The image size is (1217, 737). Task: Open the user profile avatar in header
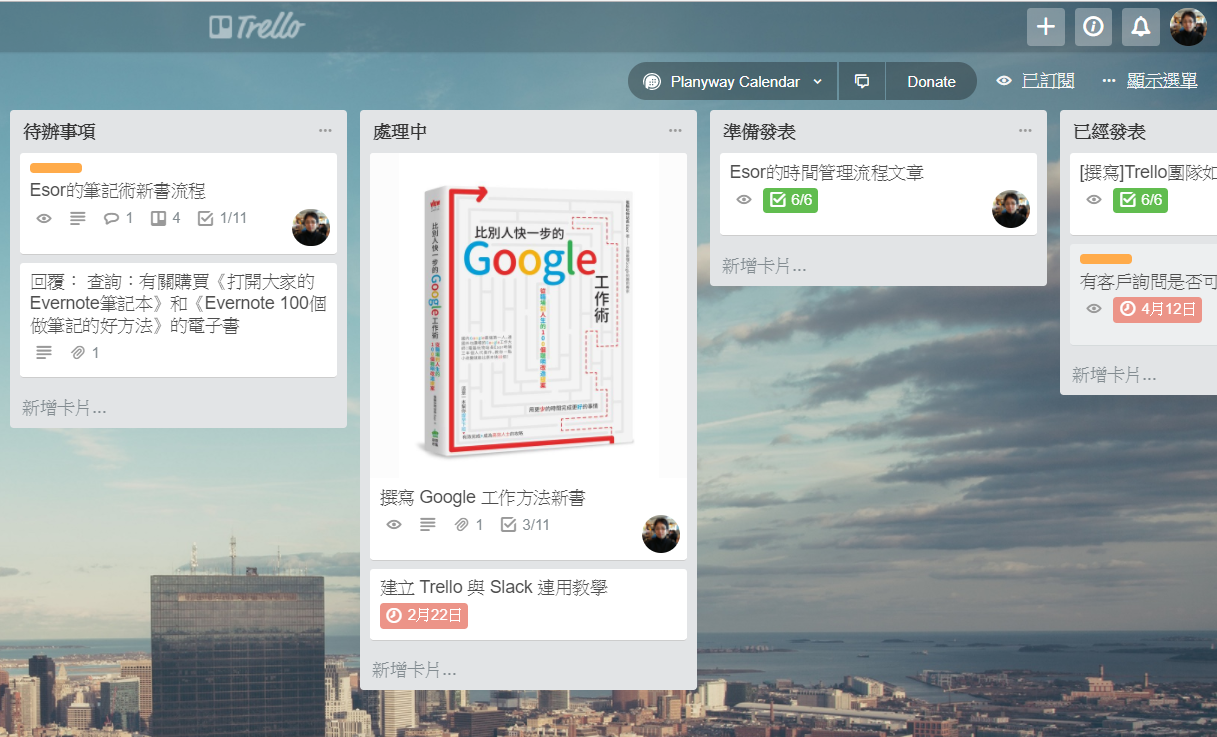pos(1188,27)
